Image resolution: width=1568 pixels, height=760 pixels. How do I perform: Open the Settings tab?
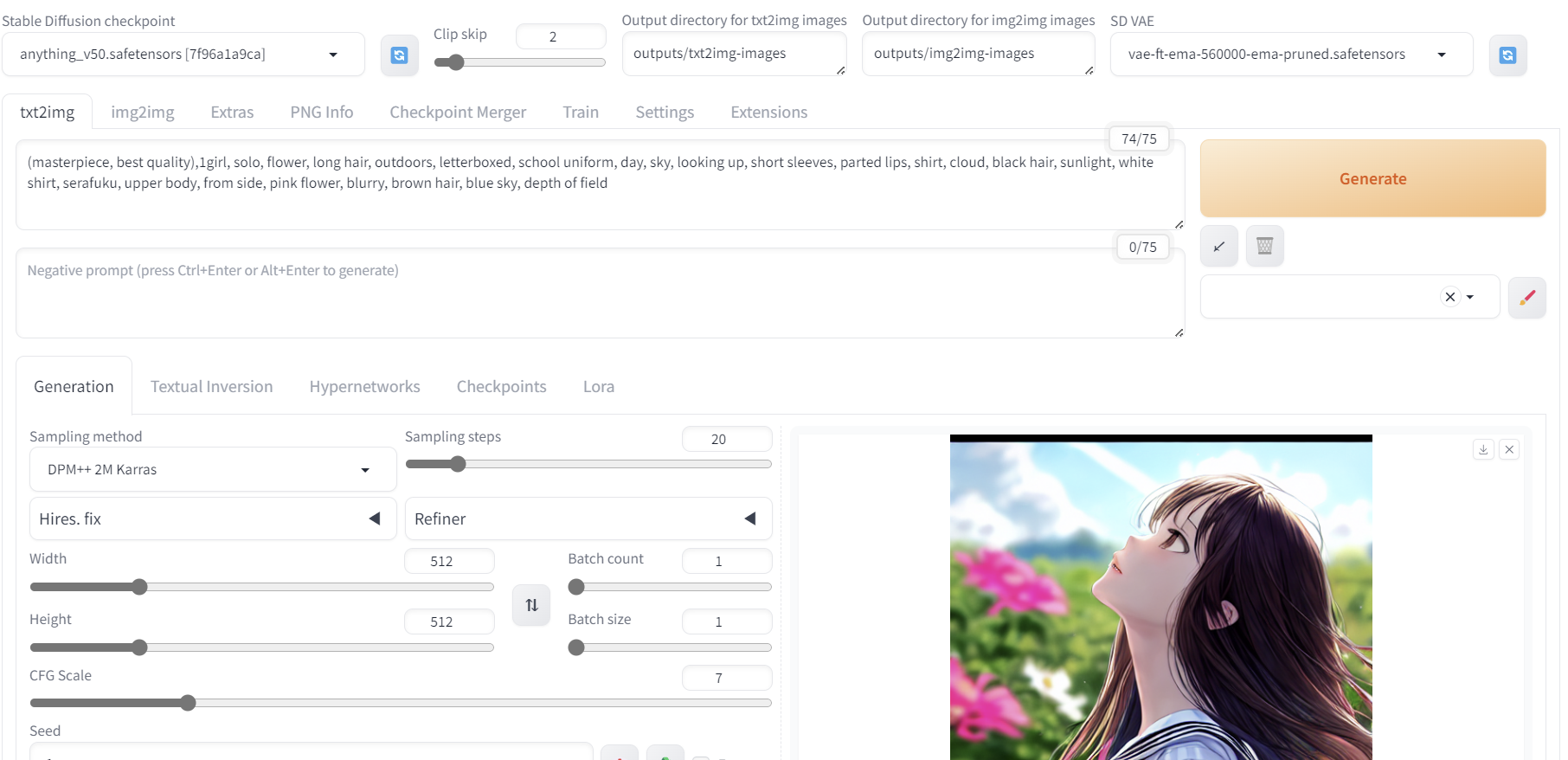[x=665, y=113]
